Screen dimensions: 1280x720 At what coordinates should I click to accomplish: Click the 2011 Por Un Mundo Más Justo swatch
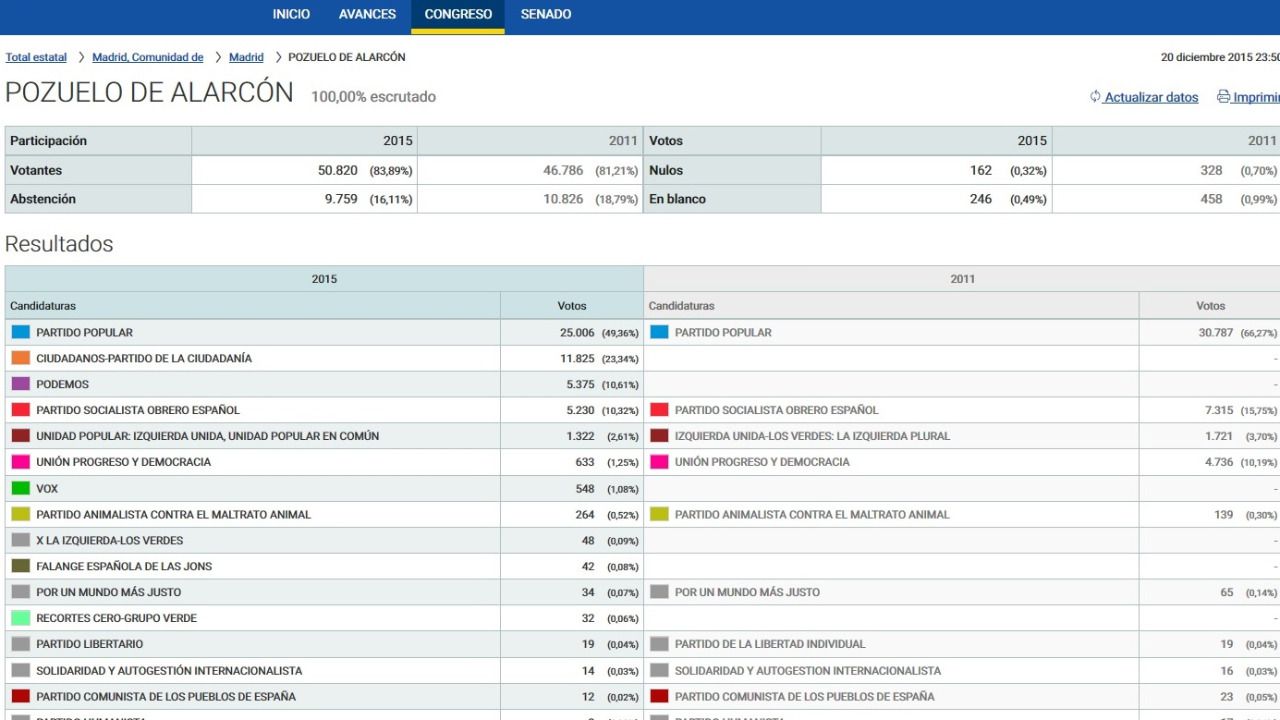[x=659, y=592]
